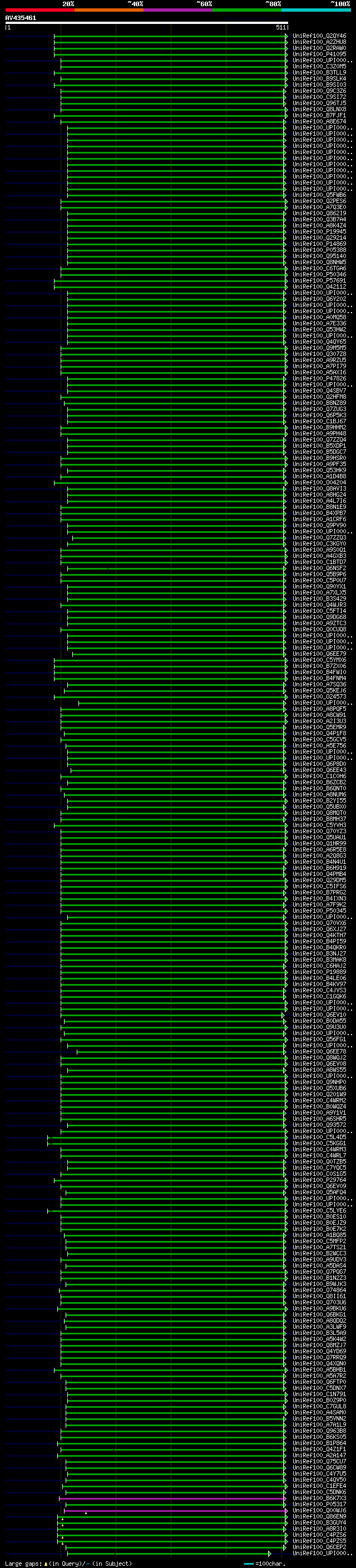356x1568 pixels.
Task: Click the purple ~60% identity legend bar
Action: click(177, 10)
